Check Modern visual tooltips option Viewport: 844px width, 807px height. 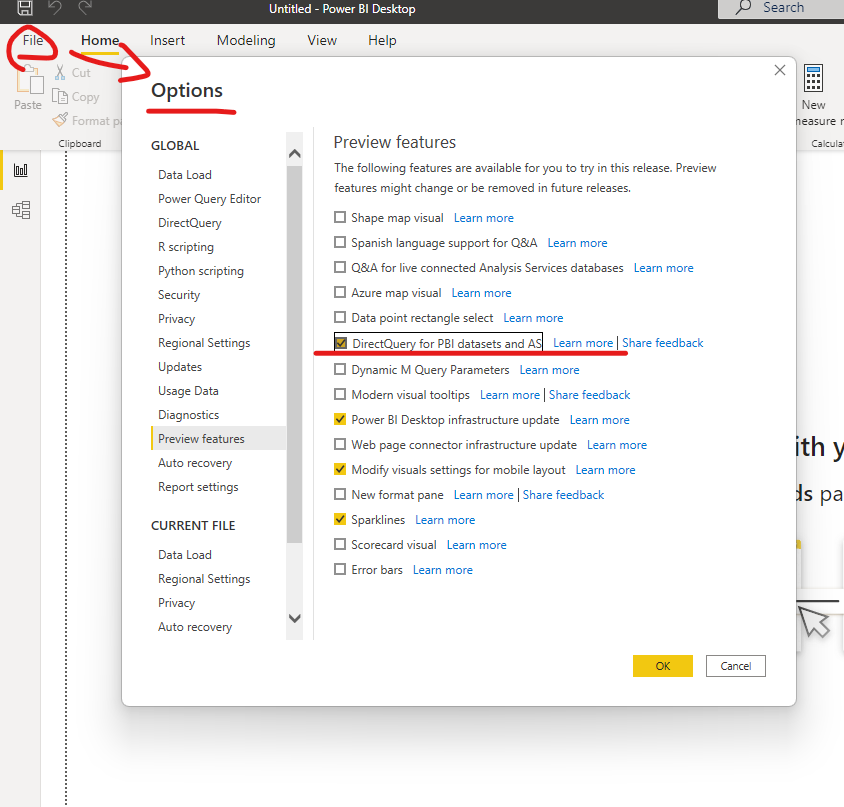point(340,394)
